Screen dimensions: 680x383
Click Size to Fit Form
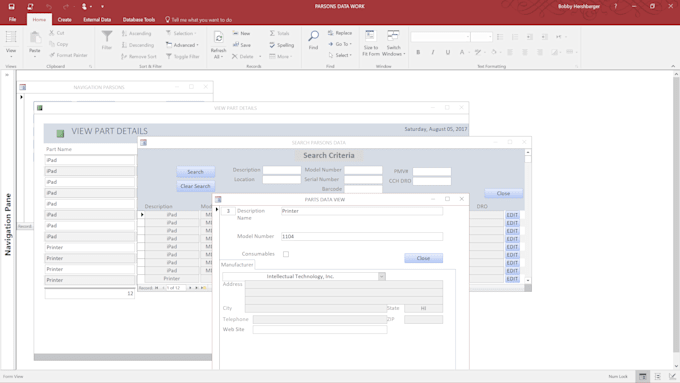(371, 43)
